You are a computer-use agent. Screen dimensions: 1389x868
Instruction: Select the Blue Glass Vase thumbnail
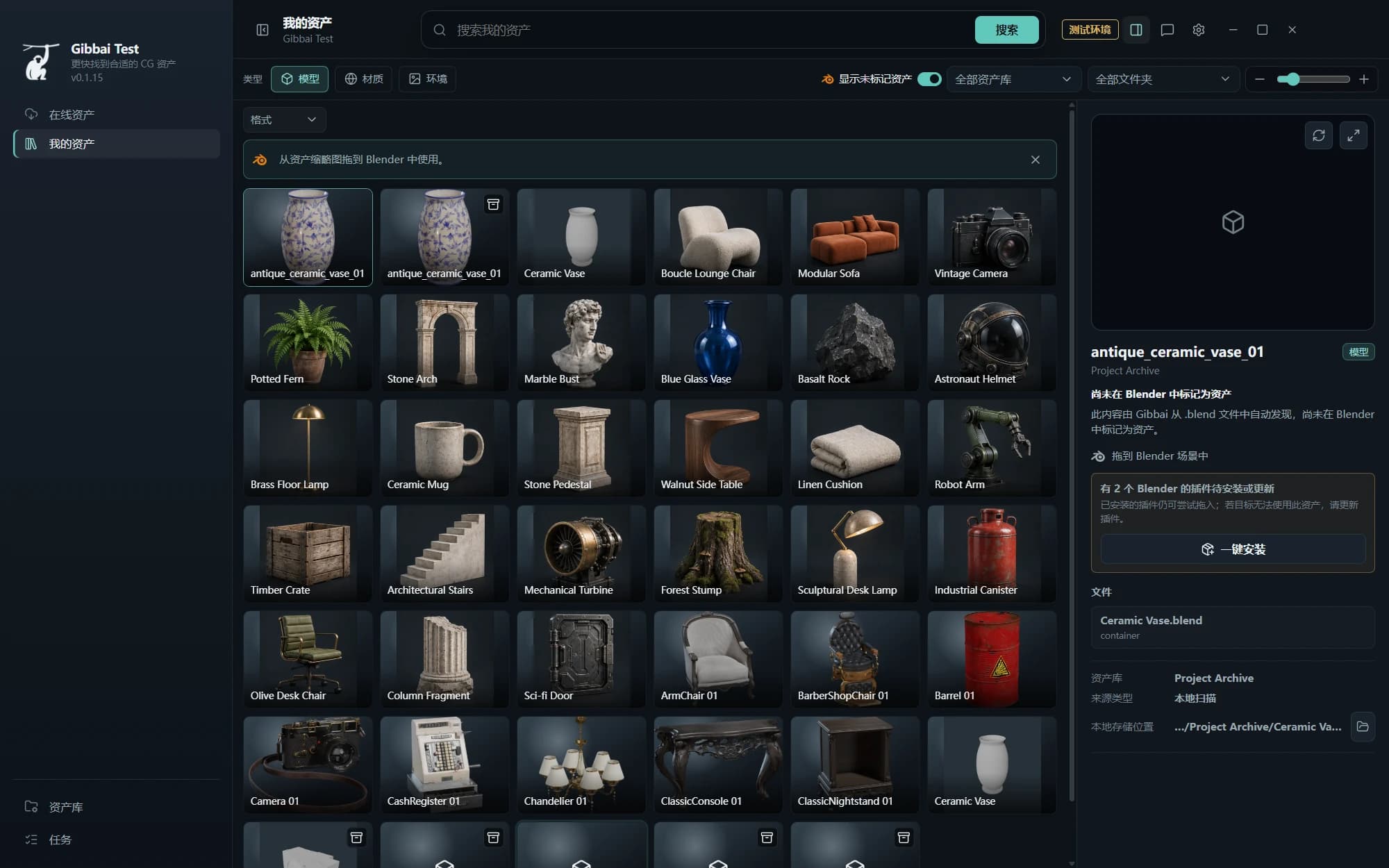[x=718, y=342]
